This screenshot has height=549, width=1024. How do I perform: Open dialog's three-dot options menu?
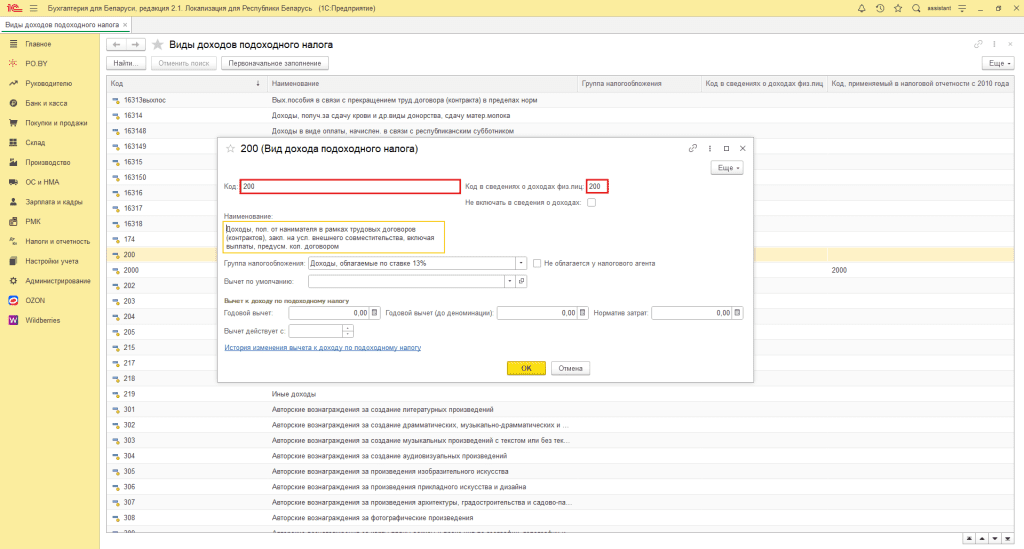point(710,148)
